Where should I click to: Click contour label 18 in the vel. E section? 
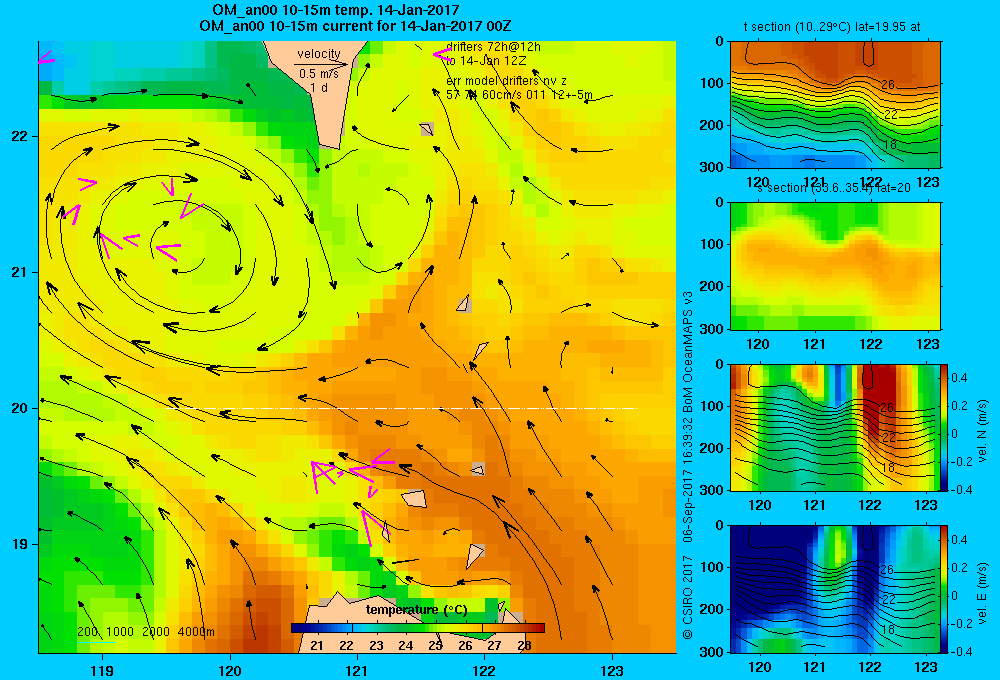point(887,630)
